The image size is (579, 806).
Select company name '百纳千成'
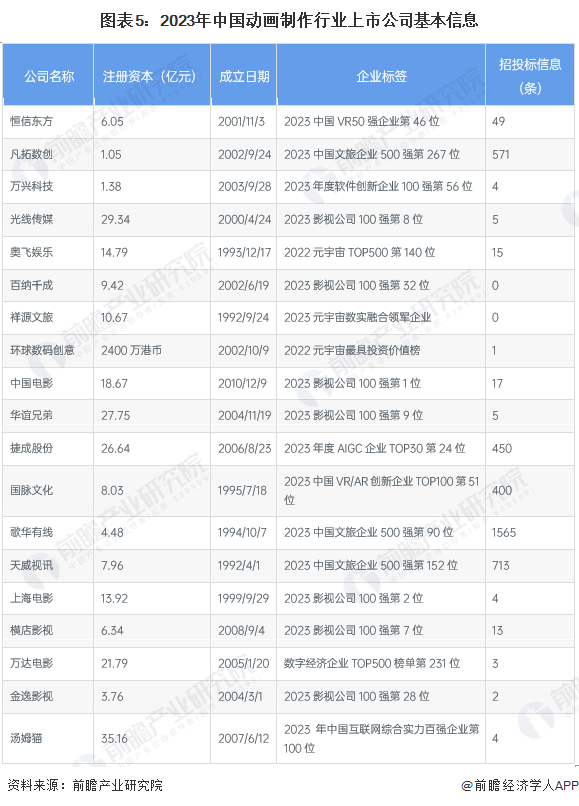point(31,285)
